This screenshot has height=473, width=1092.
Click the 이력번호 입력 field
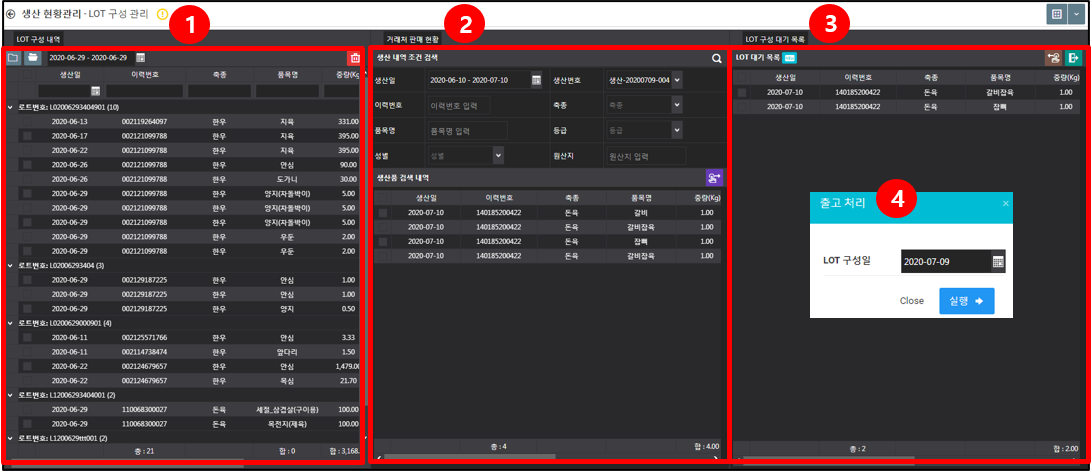click(460, 105)
